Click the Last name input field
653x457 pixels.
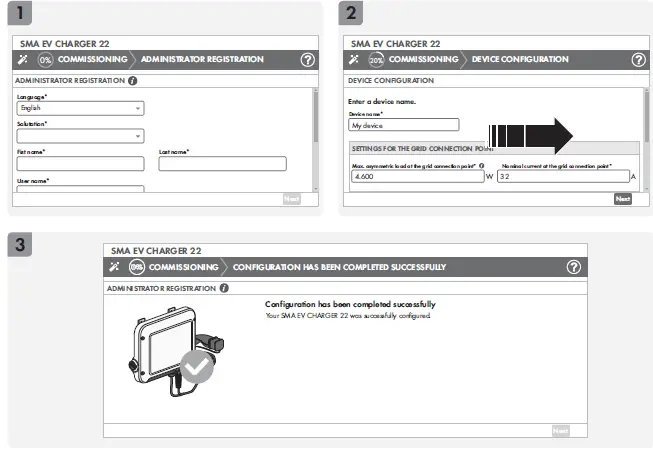coord(222,164)
